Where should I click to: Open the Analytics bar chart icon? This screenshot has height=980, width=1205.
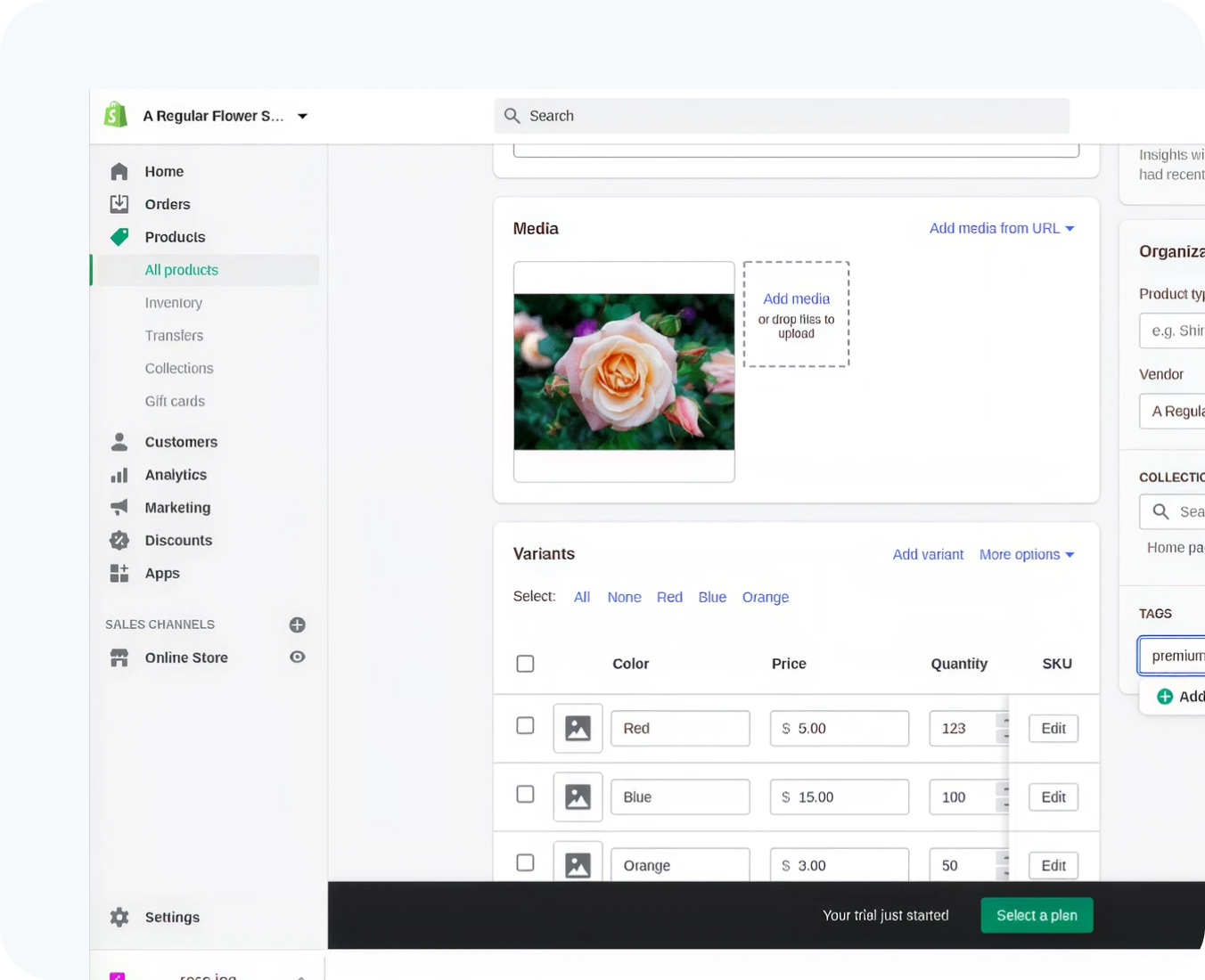119,475
